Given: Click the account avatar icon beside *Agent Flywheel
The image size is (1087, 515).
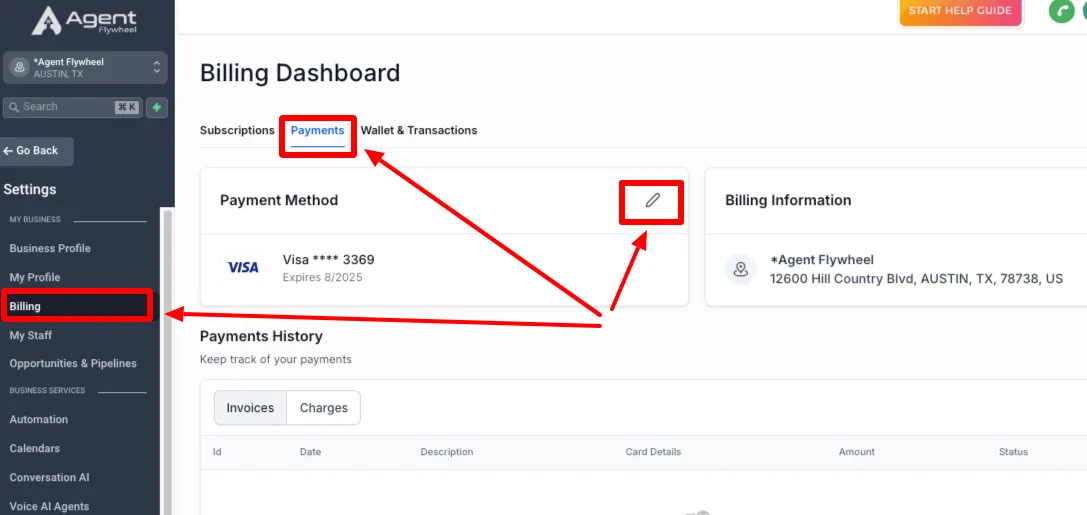Looking at the screenshot, I should point(19,68).
